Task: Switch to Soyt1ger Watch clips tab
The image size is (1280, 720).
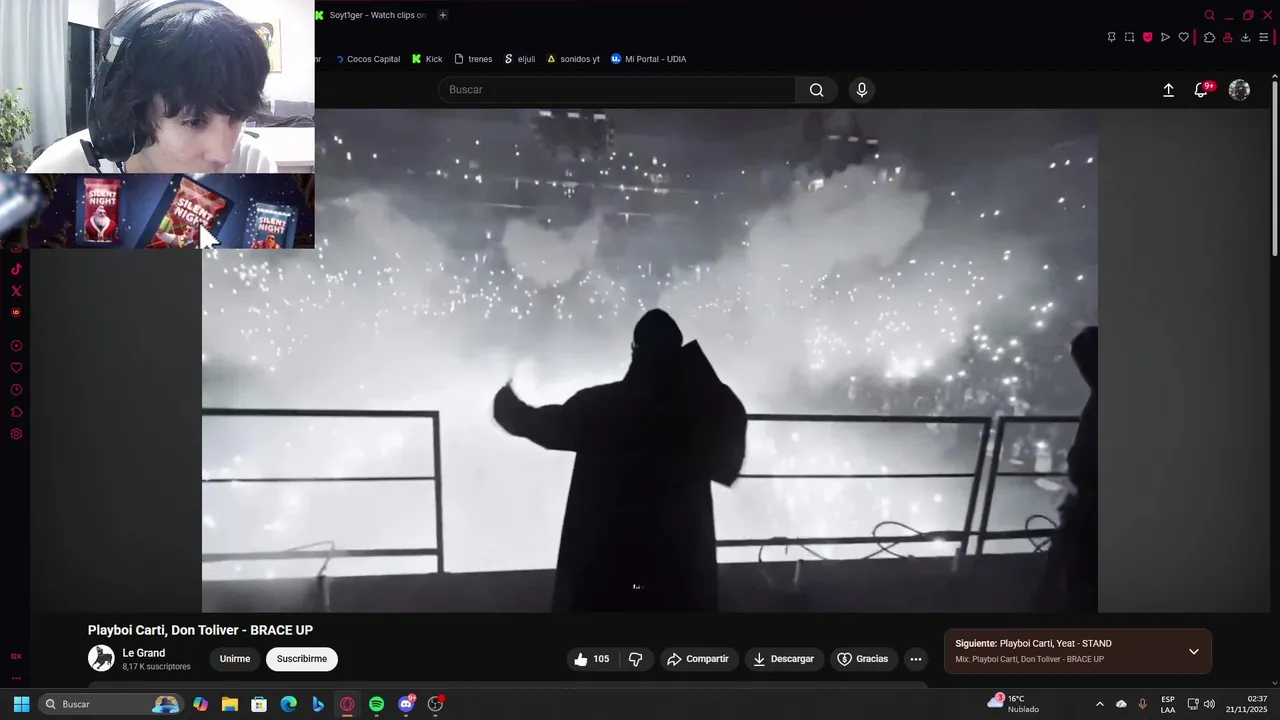Action: (370, 15)
